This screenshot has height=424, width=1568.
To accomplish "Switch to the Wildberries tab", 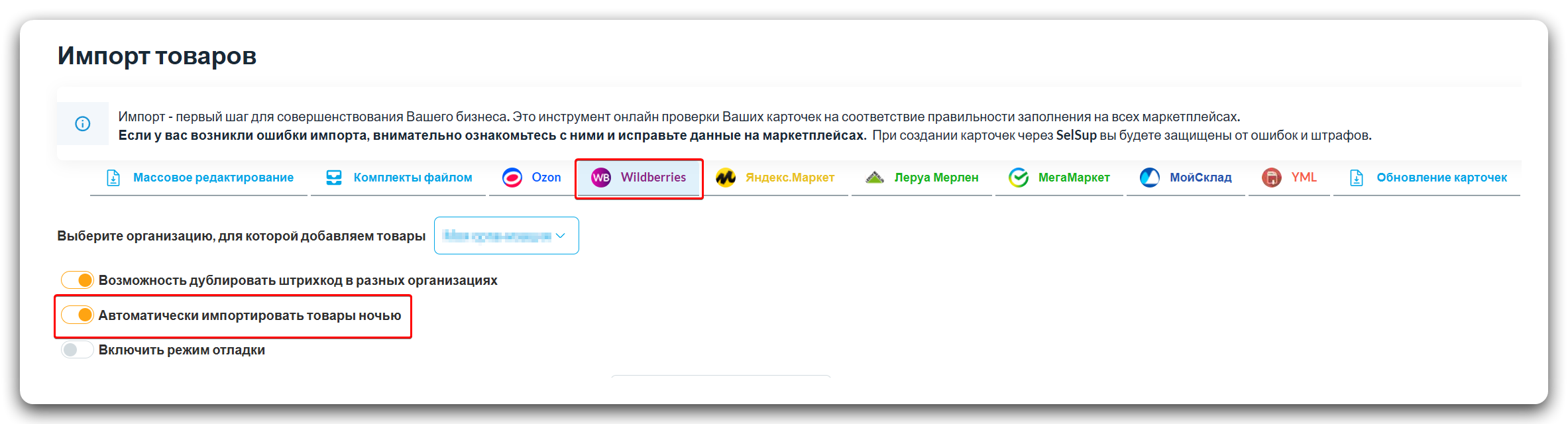I will click(x=653, y=178).
